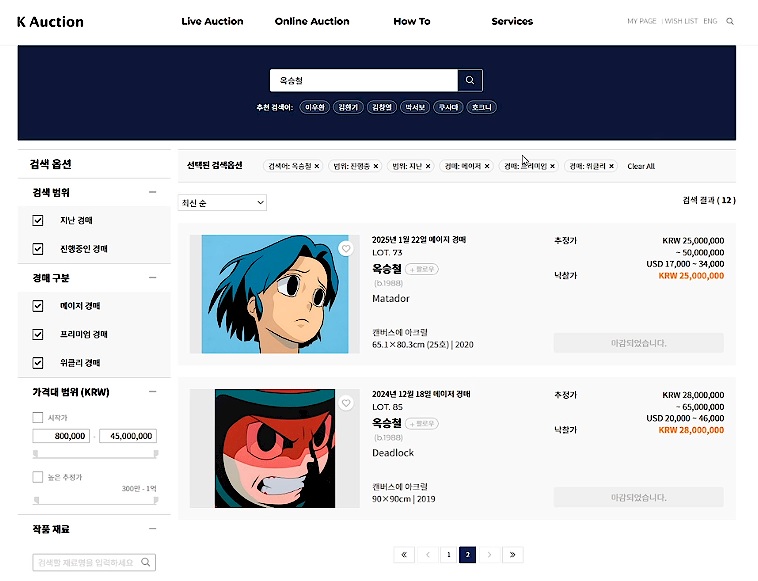Check the 시작가 checkbox

click(38, 418)
